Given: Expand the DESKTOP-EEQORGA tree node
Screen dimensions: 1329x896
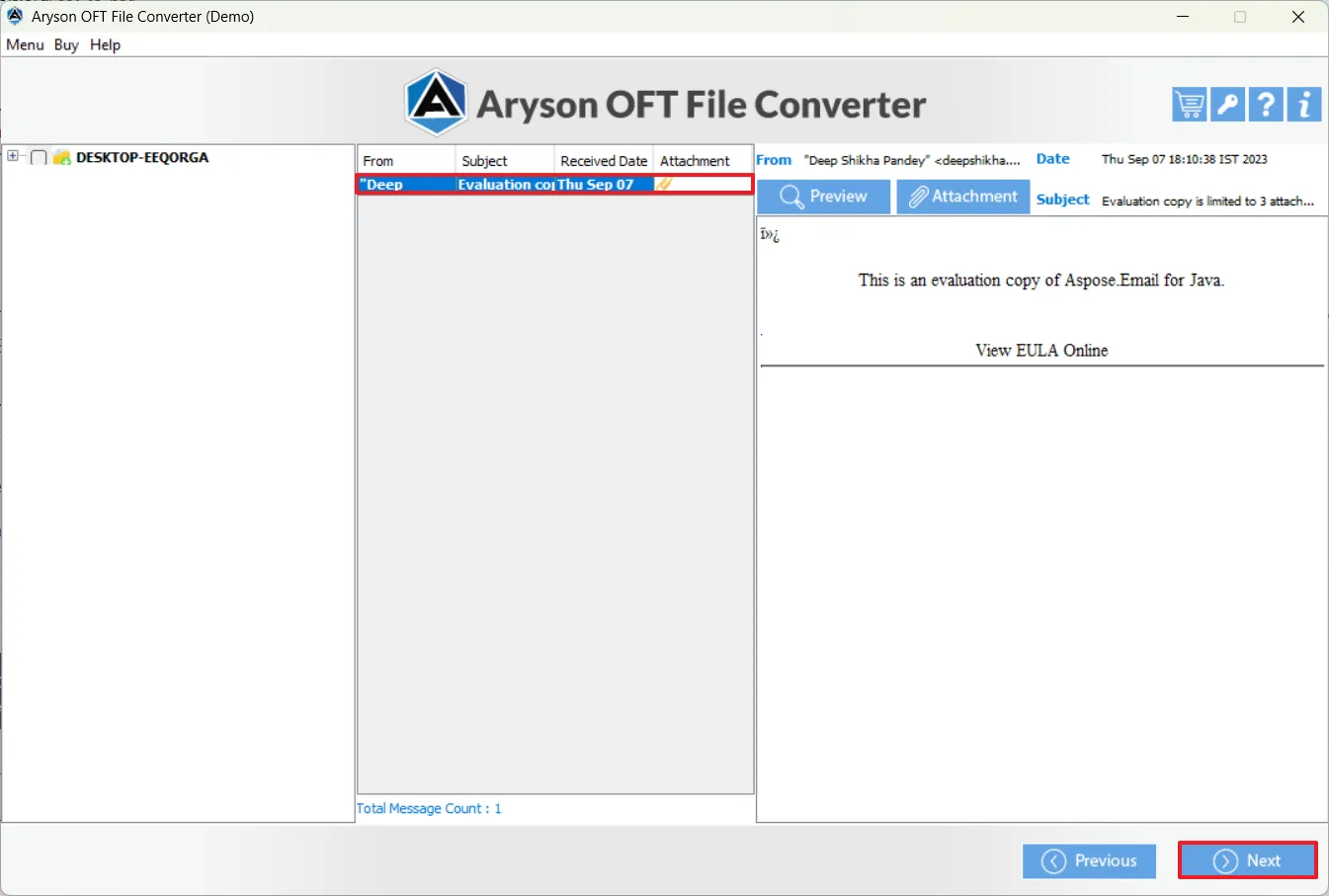Looking at the screenshot, I should tap(13, 156).
